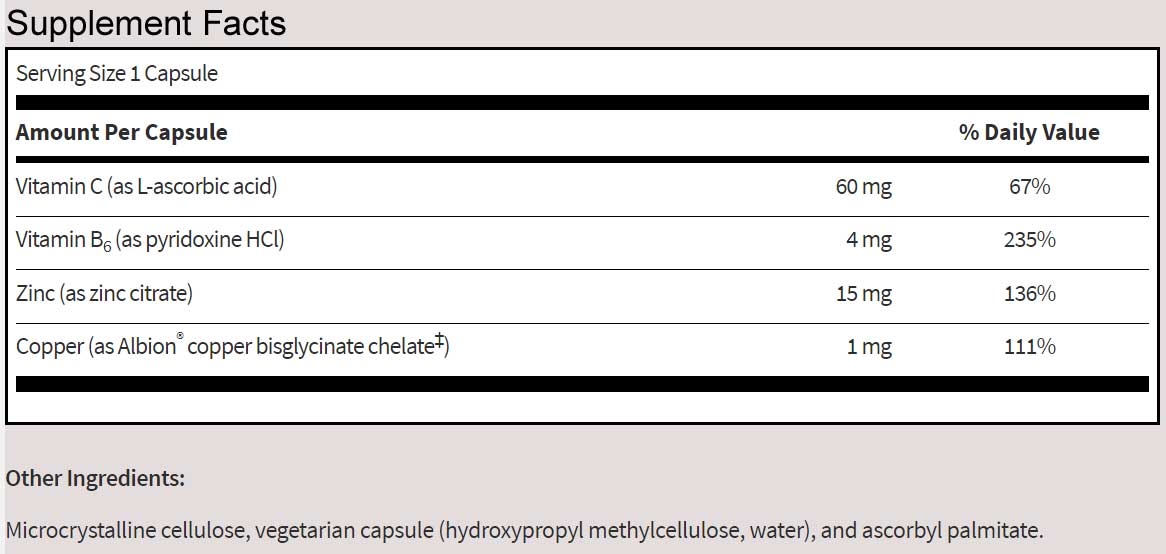The image size is (1166, 554).
Task: Select the Amount Per Capsule column header
Action: click(x=122, y=132)
